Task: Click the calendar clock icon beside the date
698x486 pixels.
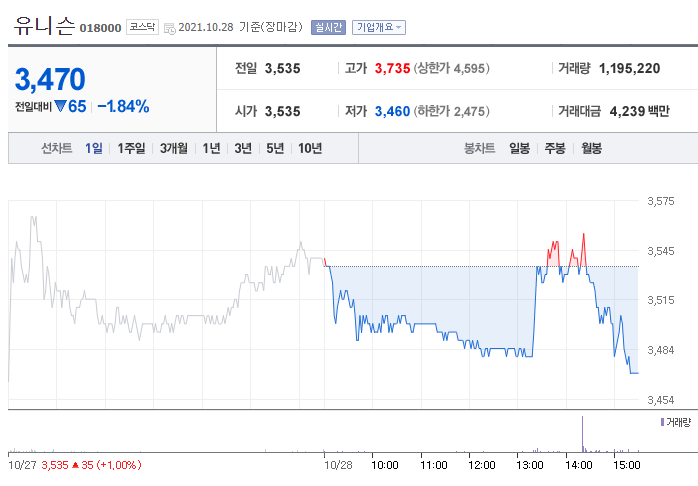Action: pyautogui.click(x=170, y=28)
